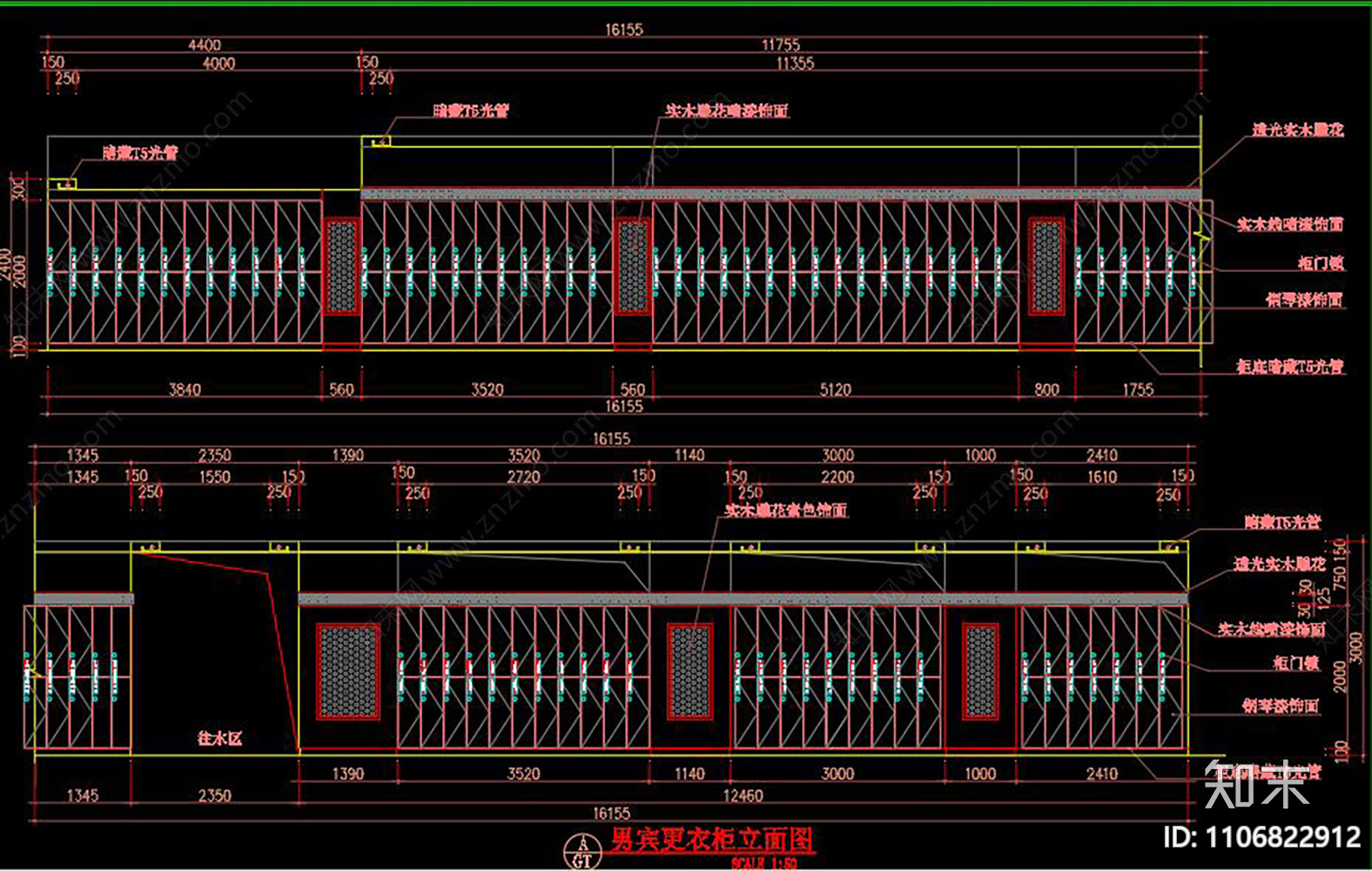This screenshot has width=1372, height=871.
Task: Click the 4000 dimension value
Action: click(219, 64)
